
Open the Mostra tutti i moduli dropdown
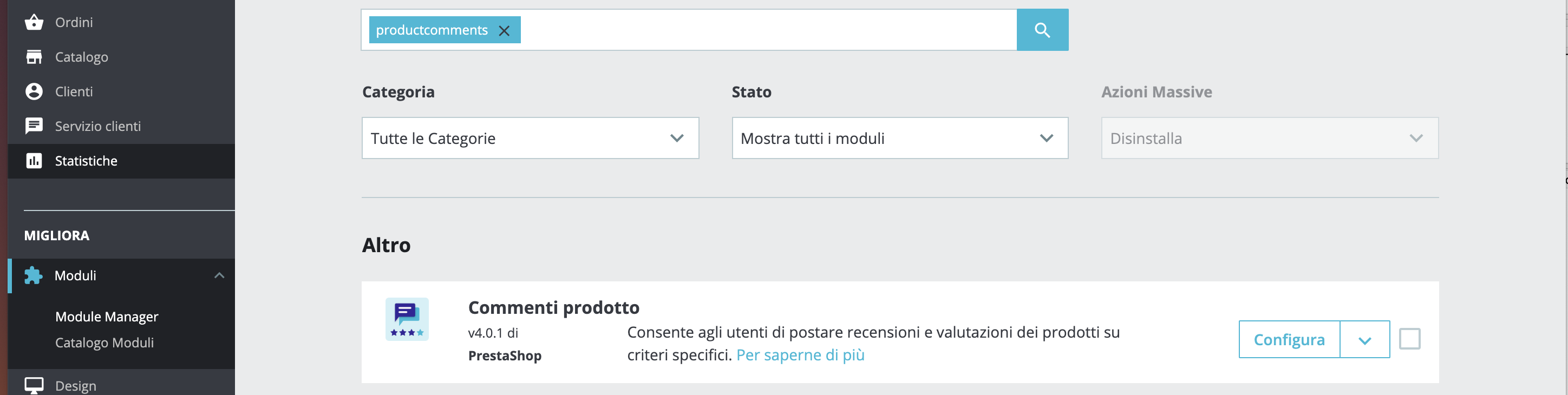[x=899, y=138]
